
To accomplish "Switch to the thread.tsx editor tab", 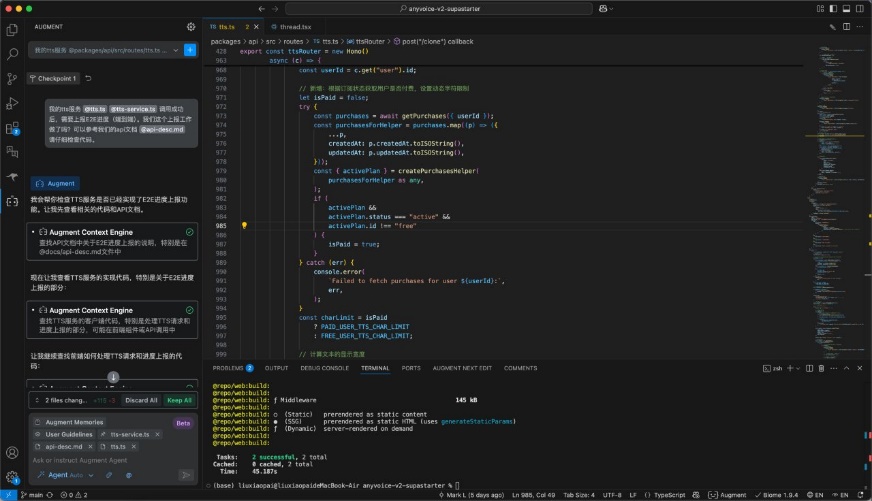I will click(x=295, y=27).
